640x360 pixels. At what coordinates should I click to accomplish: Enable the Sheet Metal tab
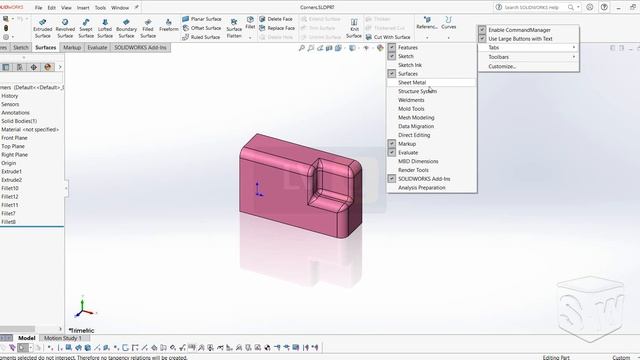coord(431,82)
